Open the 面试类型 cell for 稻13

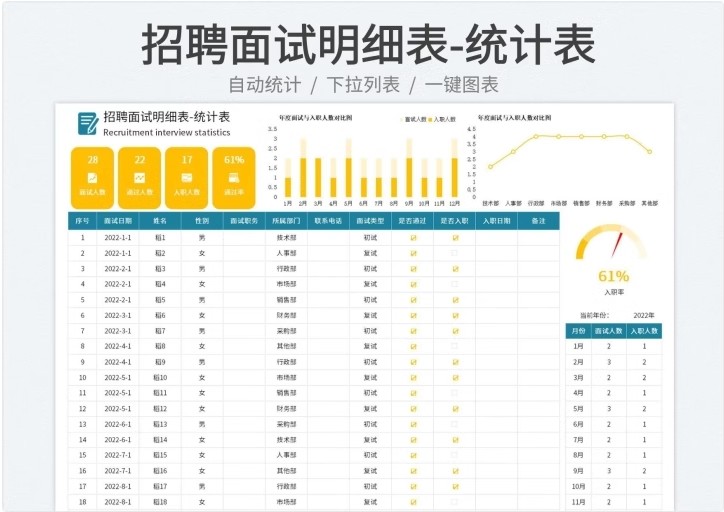pyautogui.click(x=370, y=424)
